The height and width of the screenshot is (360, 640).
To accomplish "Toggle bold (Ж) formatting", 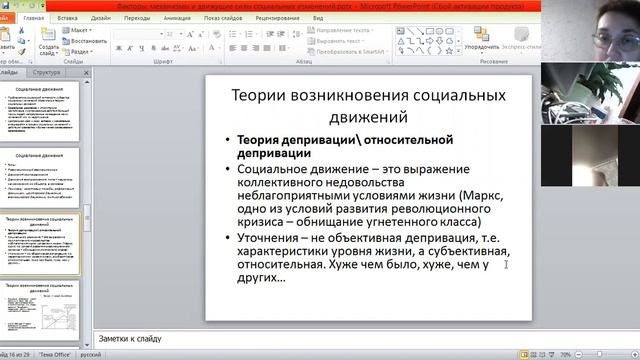I will [119, 48].
